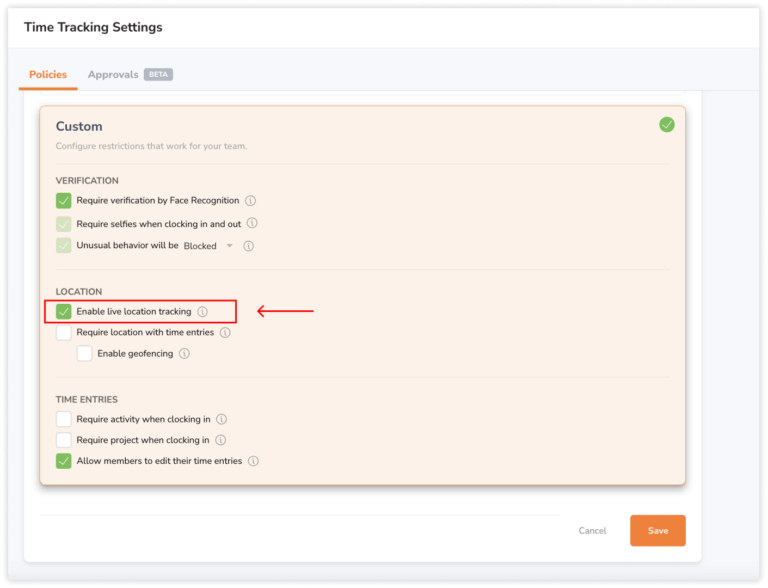
Task: Disable live location tracking checkbox
Action: [x=64, y=312]
